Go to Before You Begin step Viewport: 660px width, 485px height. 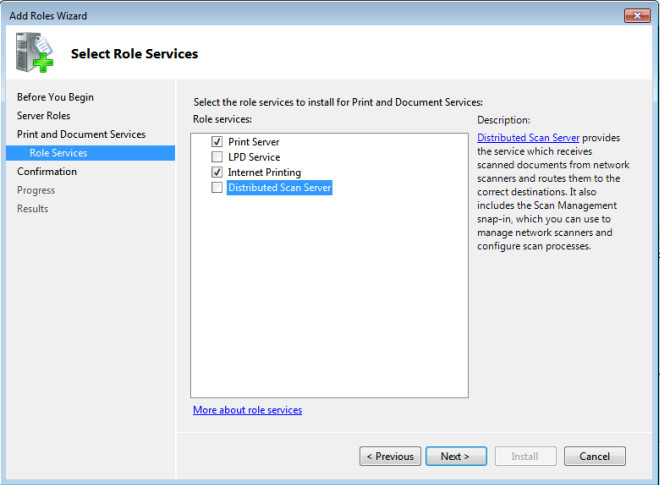click(x=55, y=97)
